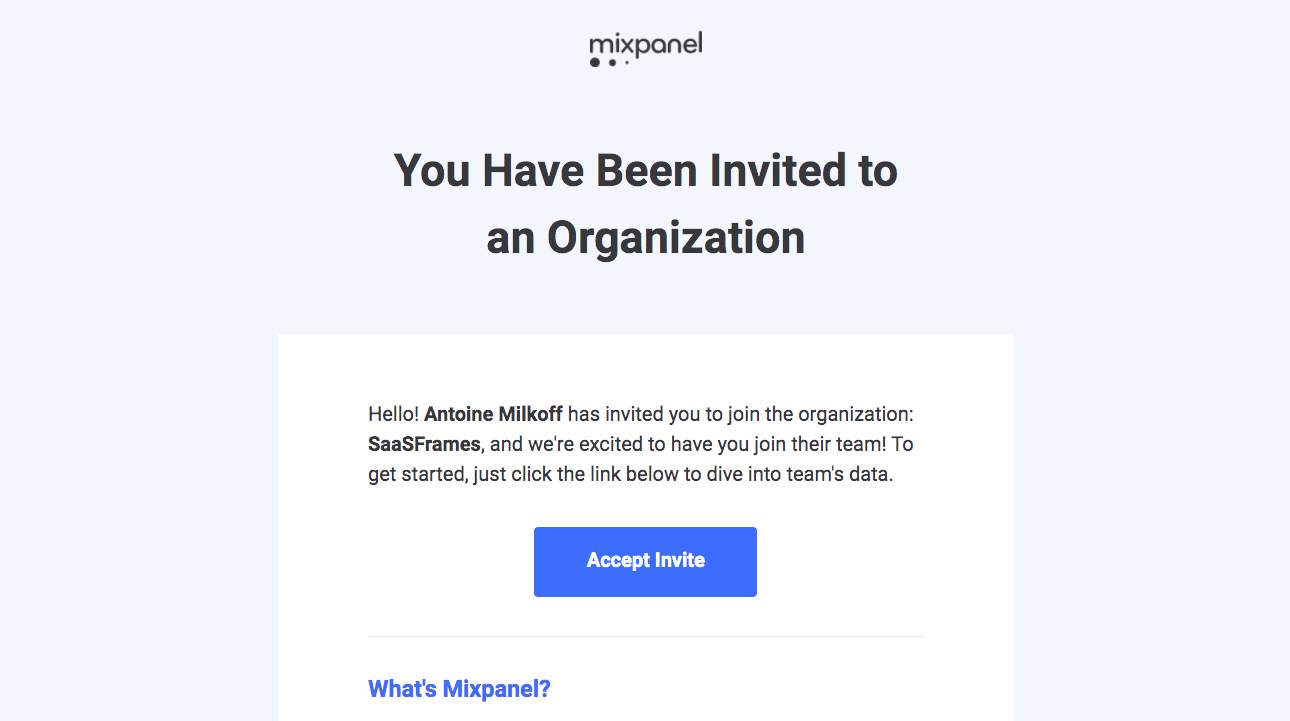The height and width of the screenshot is (721, 1290).
Task: Select the bold SaaSFrames organization name
Action: click(423, 443)
